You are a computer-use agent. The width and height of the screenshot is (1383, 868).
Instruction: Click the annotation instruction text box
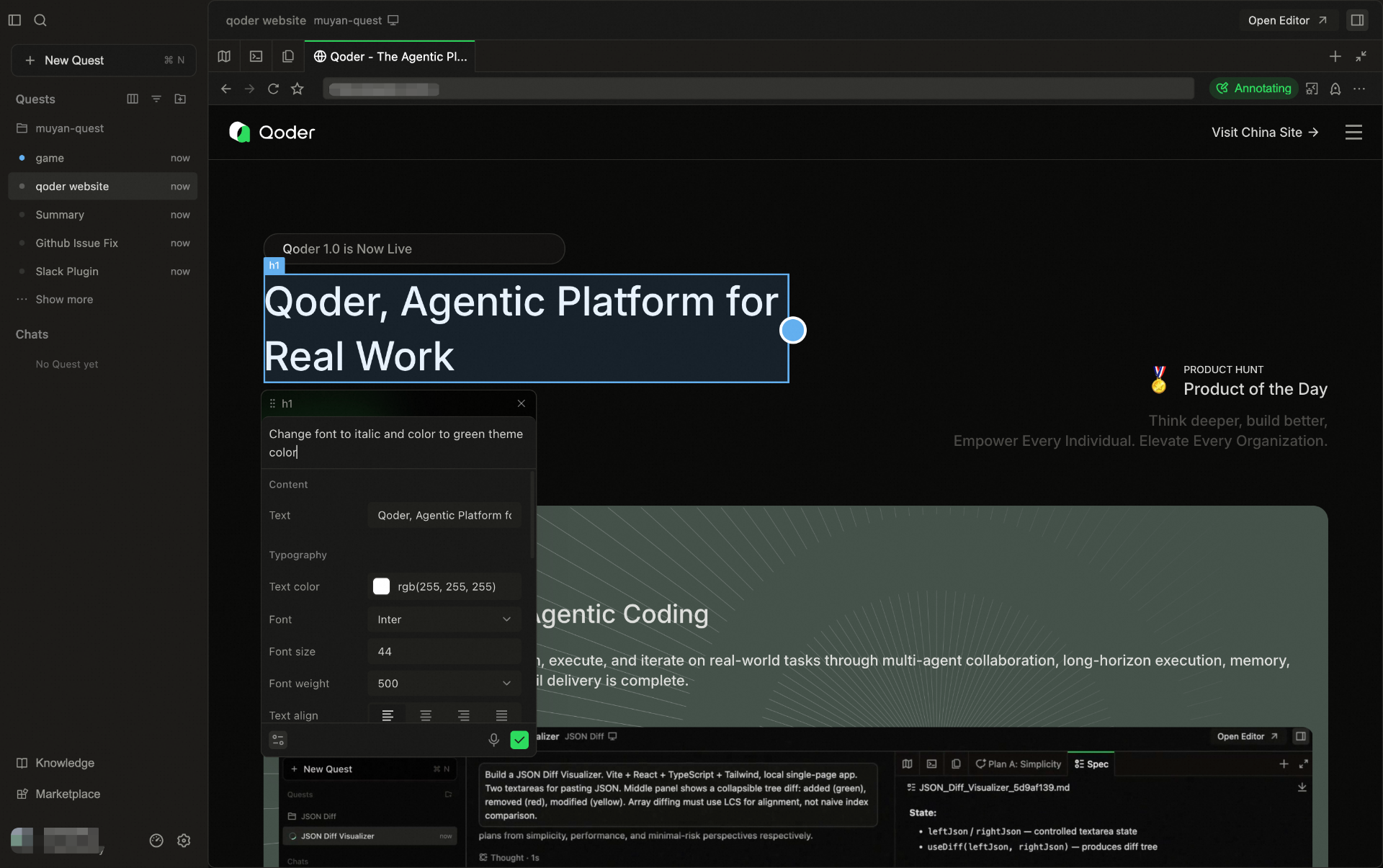[x=398, y=443]
